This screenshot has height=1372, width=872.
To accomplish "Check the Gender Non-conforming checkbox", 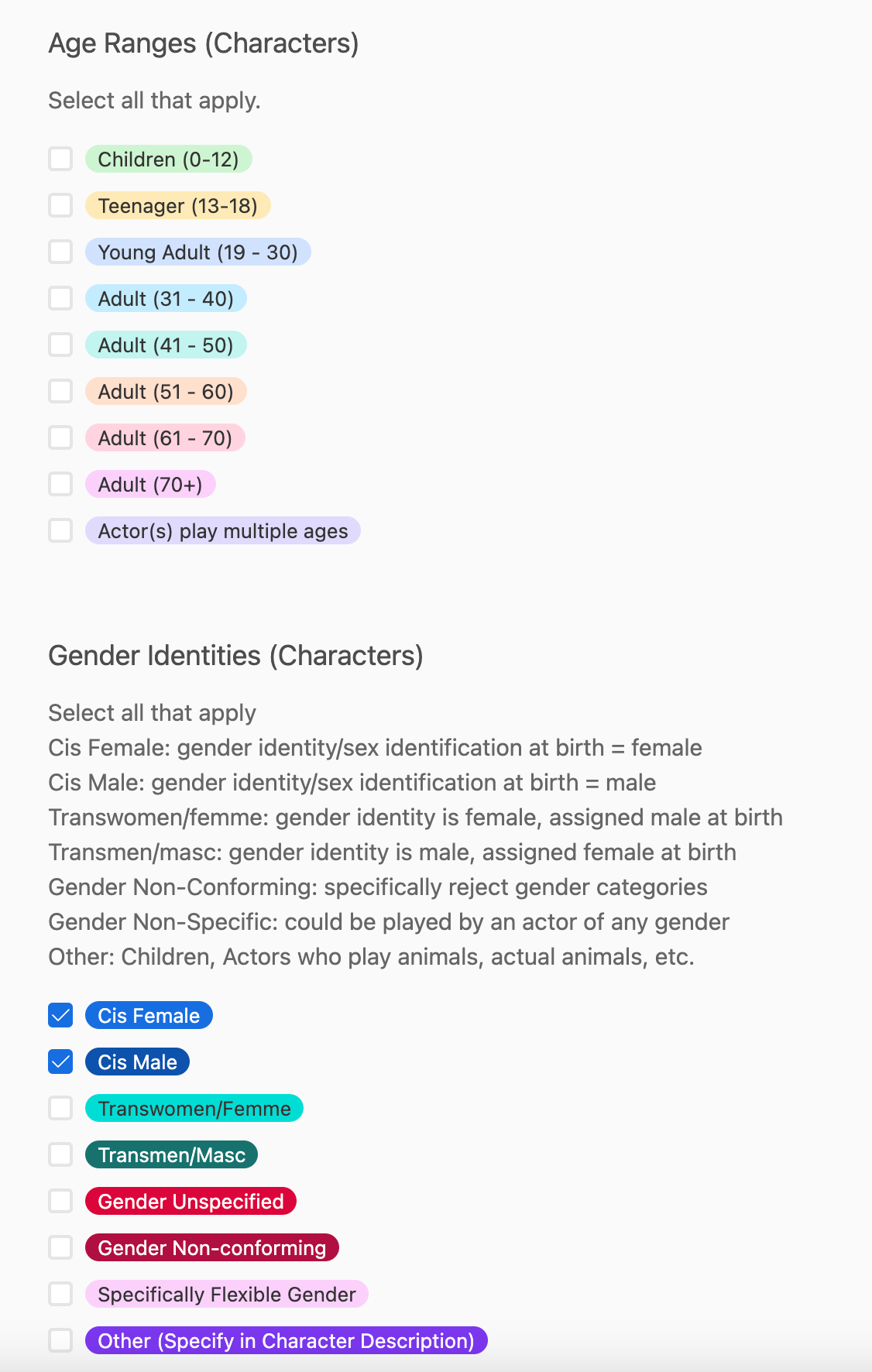I will [60, 1247].
